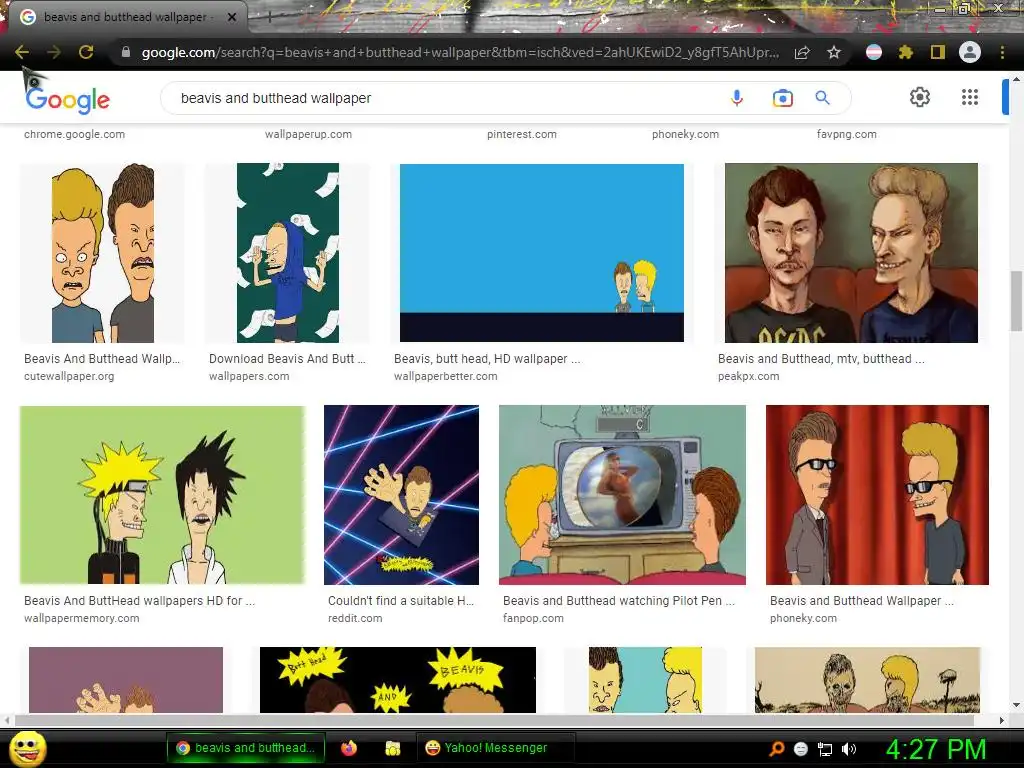The image size is (1024, 768).
Task: Click the address bar URL
Action: coord(460,52)
